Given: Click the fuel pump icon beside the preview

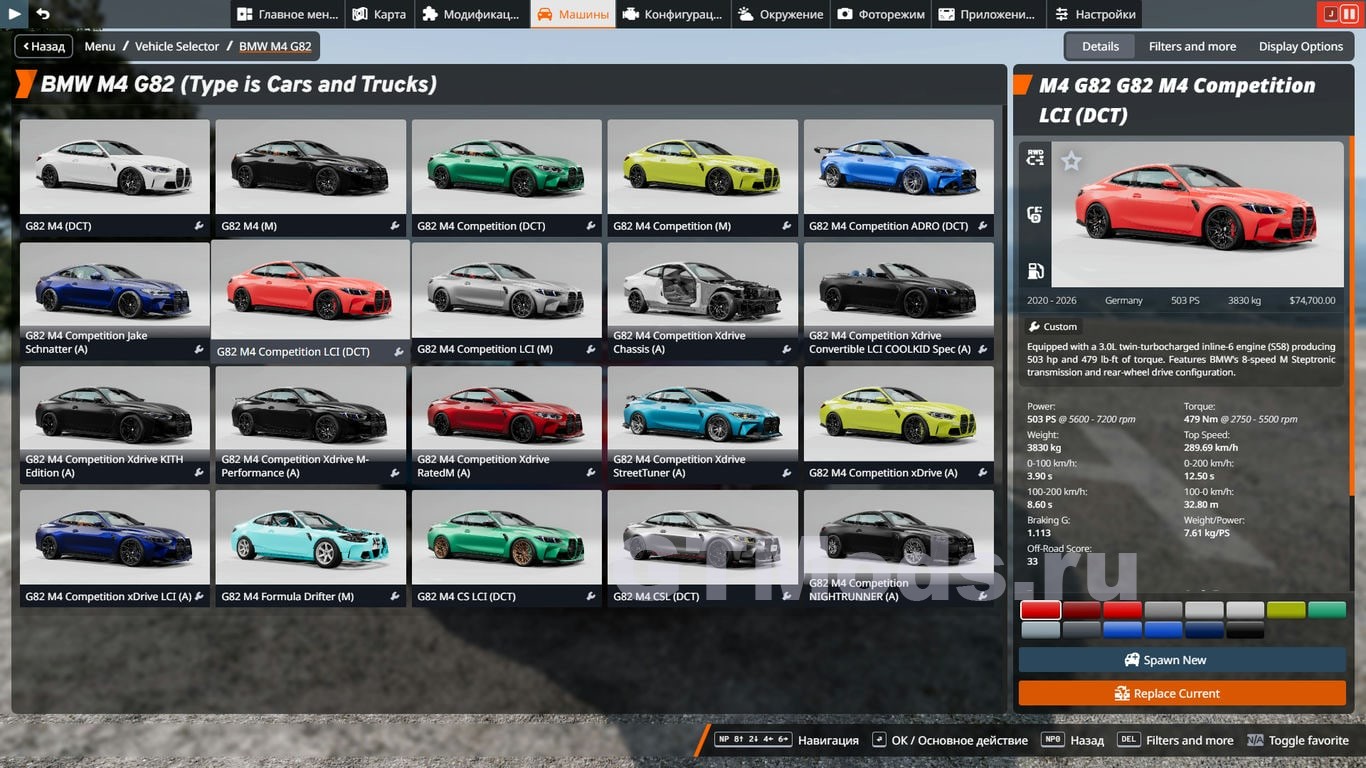Looking at the screenshot, I should click(1035, 271).
